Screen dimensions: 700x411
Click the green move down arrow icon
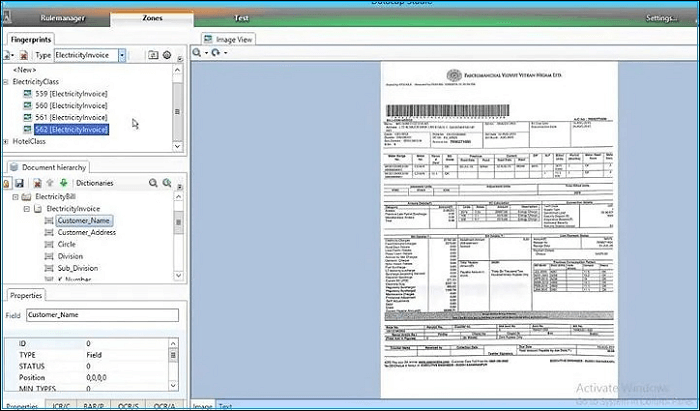point(63,183)
